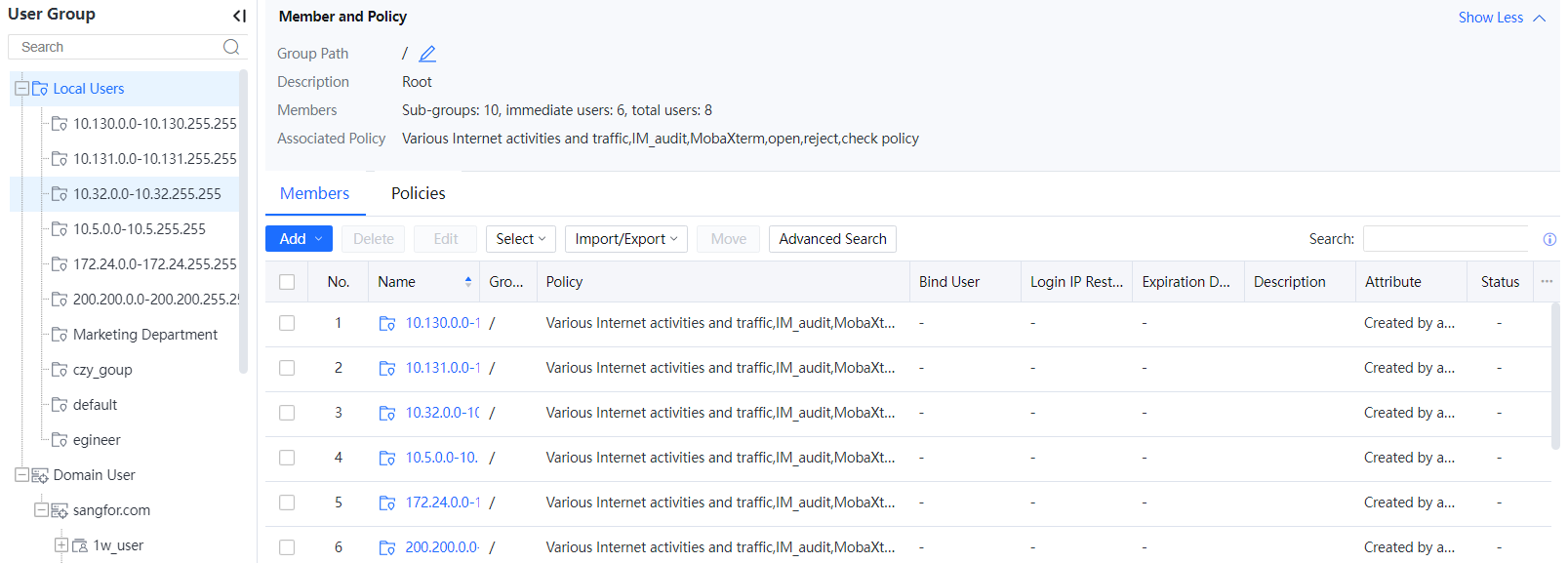Select the Members tab

(x=314, y=193)
